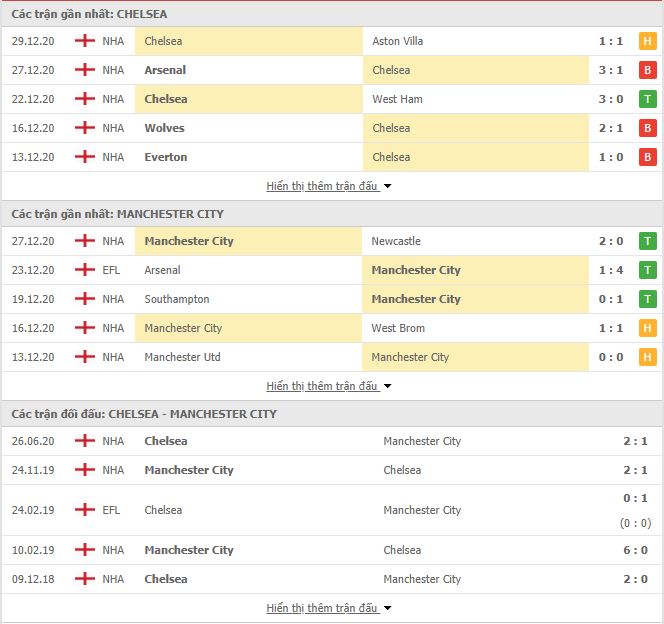Select the Southampton team name
This screenshot has width=664, height=624.
pyautogui.click(x=177, y=299)
